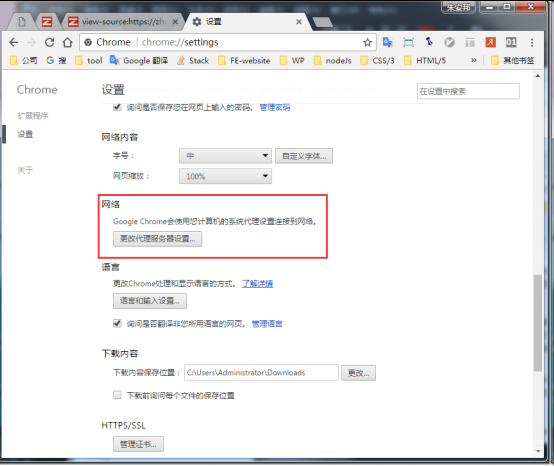Screen dimensions: 554x466
Task: Toggle the save passwords prompt checkbox
Action: tap(117, 107)
